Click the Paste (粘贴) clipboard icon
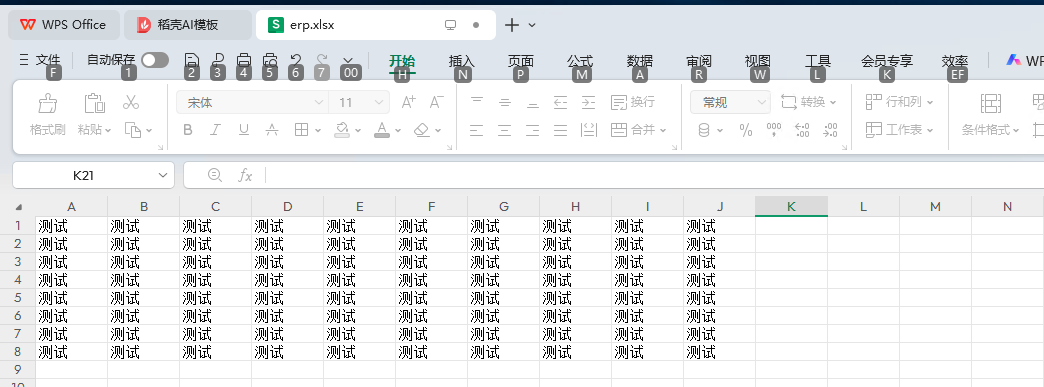This screenshot has width=1044, height=387. point(95,103)
